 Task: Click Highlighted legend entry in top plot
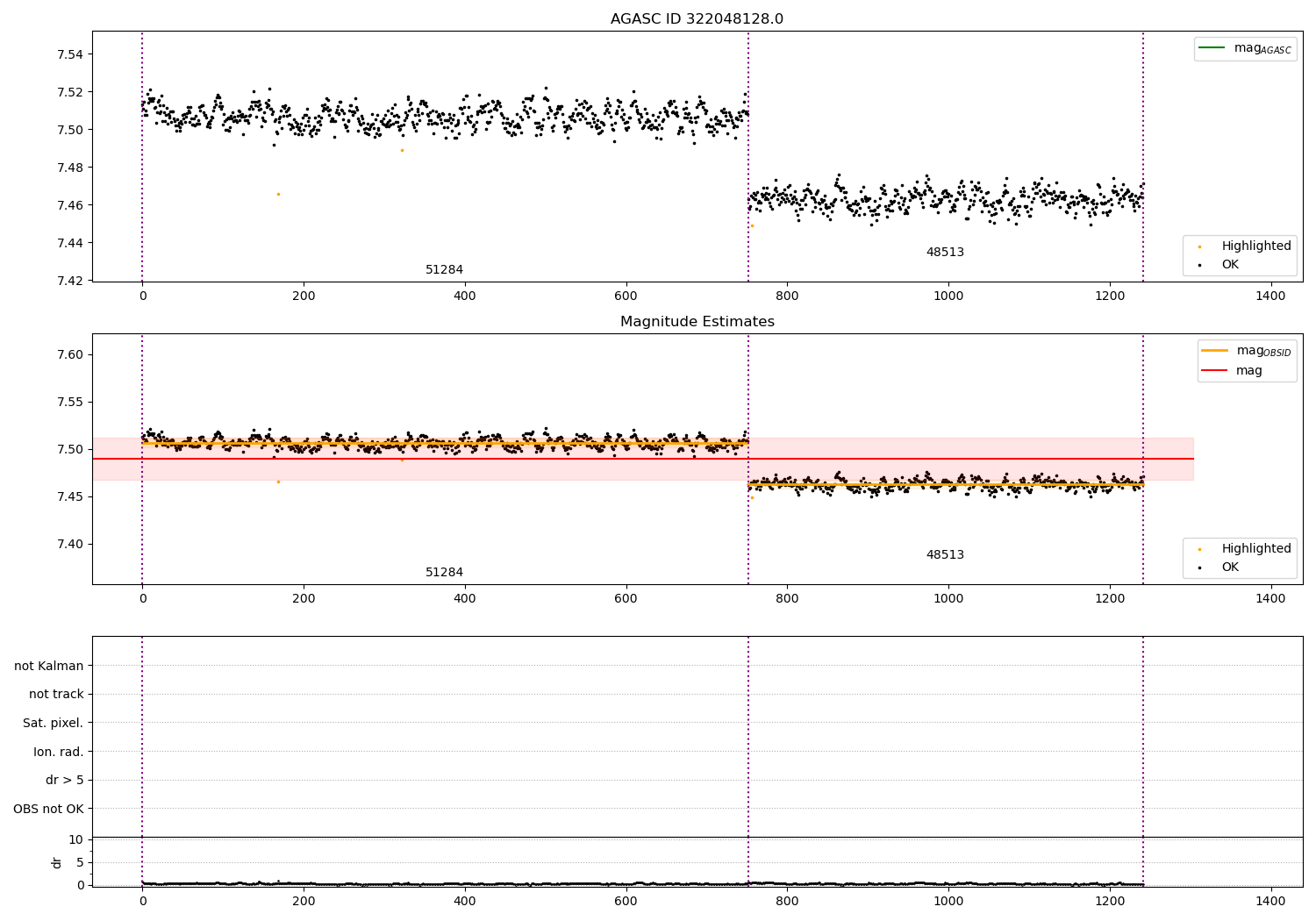pyautogui.click(x=1245, y=246)
